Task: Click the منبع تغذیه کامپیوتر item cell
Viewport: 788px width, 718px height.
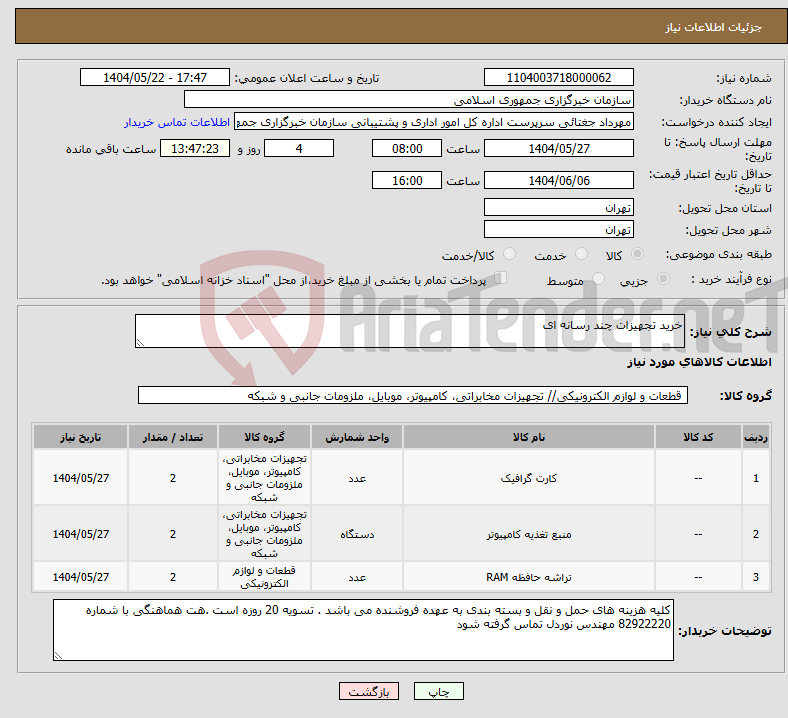Action: click(529, 534)
